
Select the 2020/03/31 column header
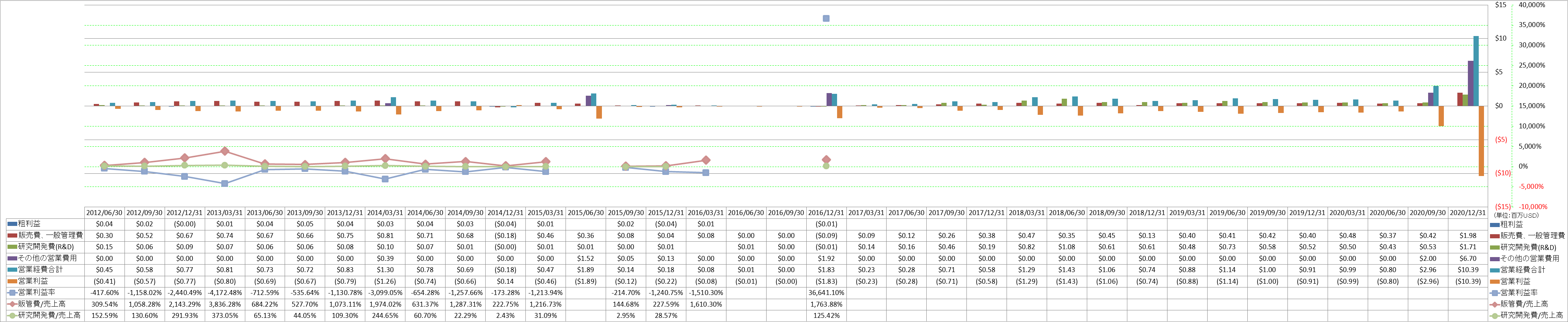tap(1347, 213)
